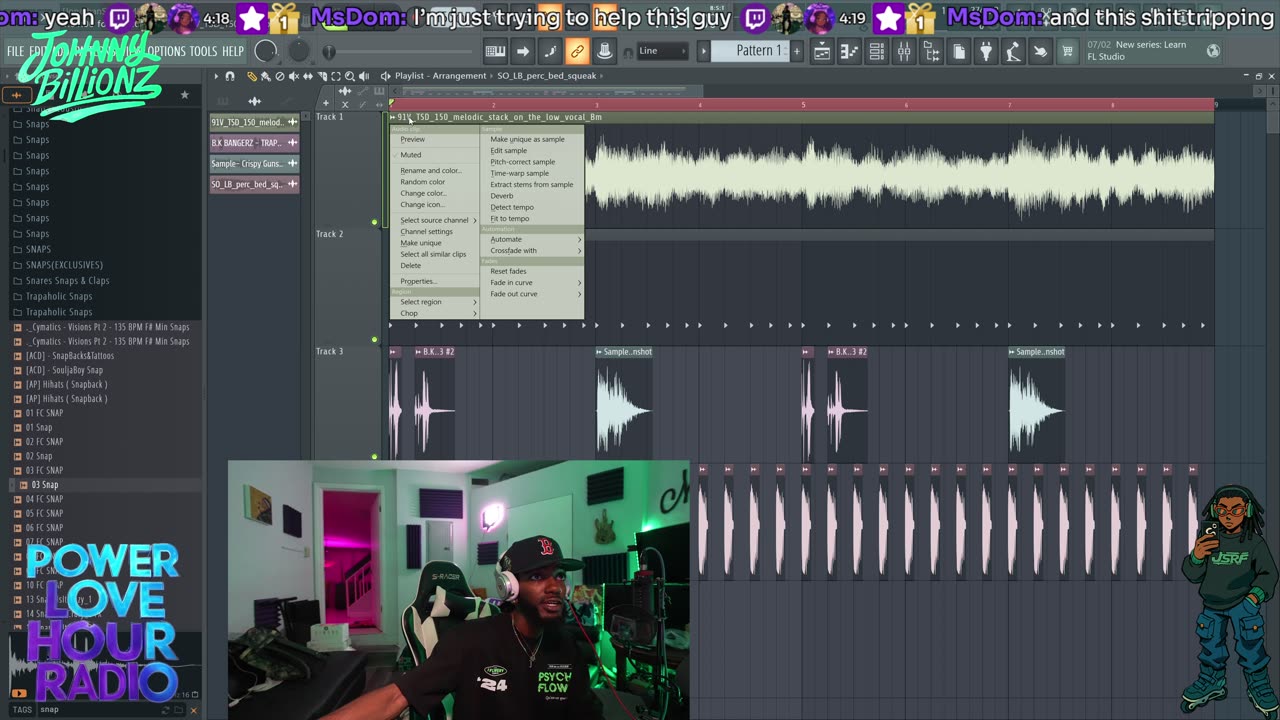This screenshot has height=720, width=1280.
Task: Toggle the Track 3 mute switch
Action: [x=375, y=456]
